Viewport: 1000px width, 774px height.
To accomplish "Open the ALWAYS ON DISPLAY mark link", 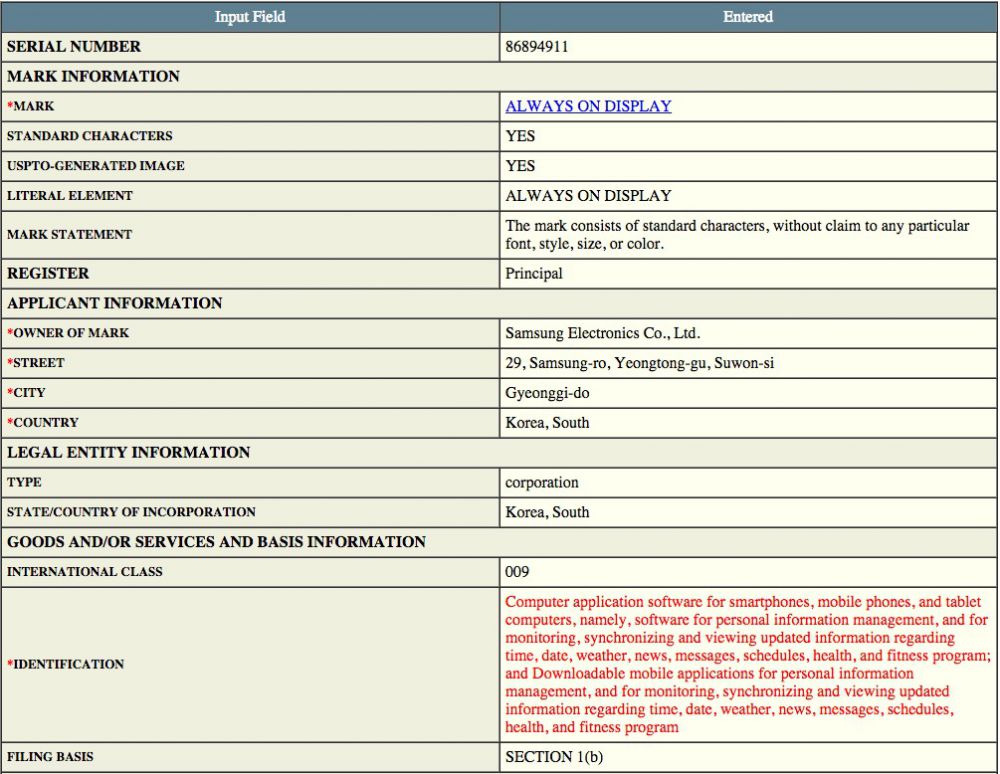I will pyautogui.click(x=588, y=106).
